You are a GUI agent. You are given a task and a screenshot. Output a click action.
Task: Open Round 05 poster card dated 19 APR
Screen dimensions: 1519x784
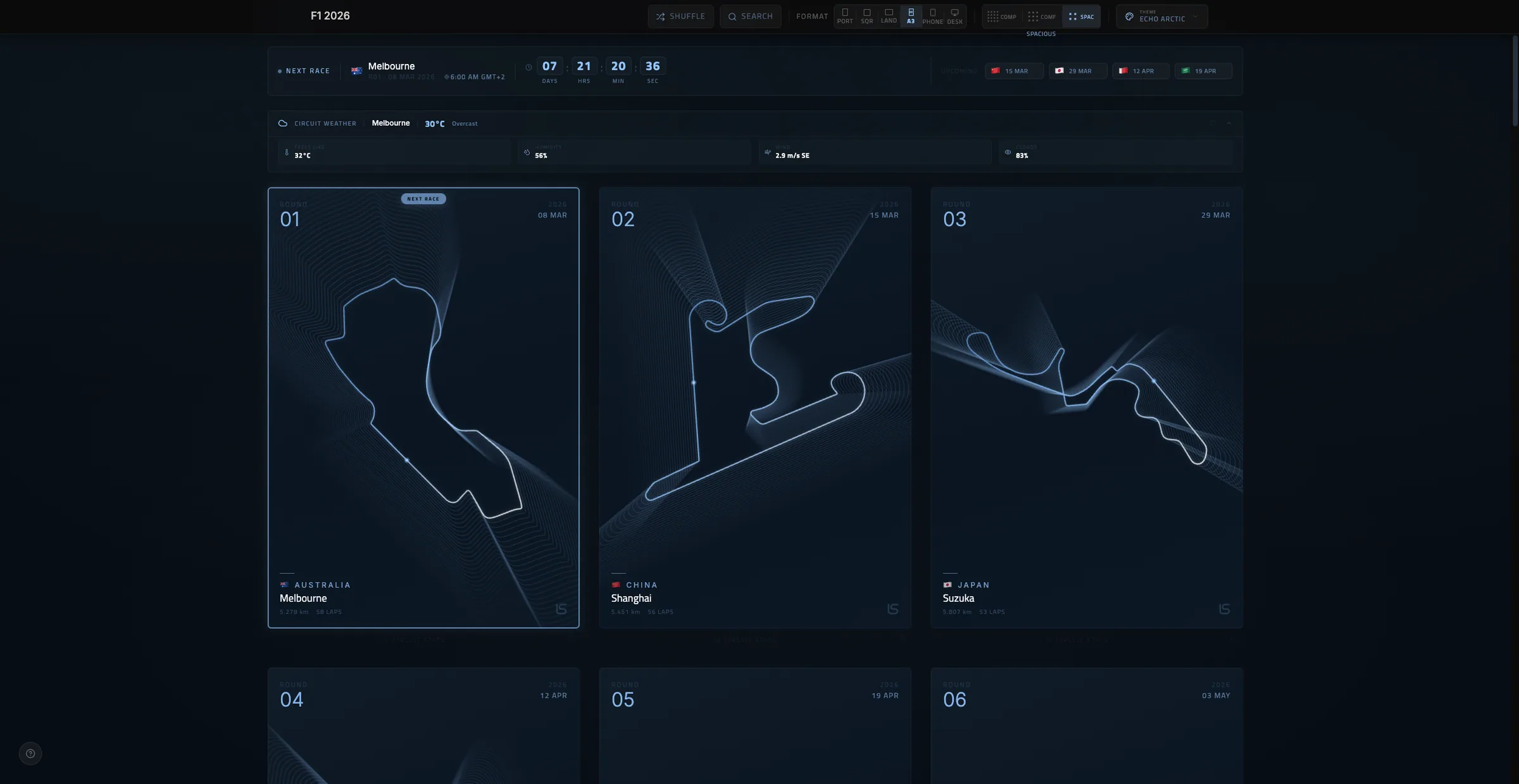click(755, 726)
